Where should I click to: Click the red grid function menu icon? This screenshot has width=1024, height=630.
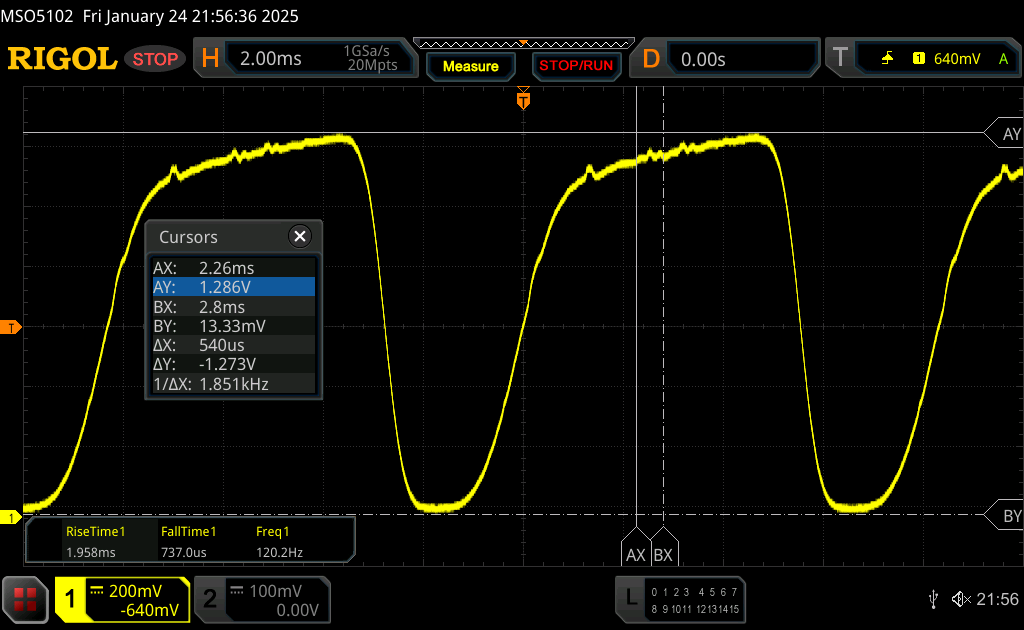25,599
